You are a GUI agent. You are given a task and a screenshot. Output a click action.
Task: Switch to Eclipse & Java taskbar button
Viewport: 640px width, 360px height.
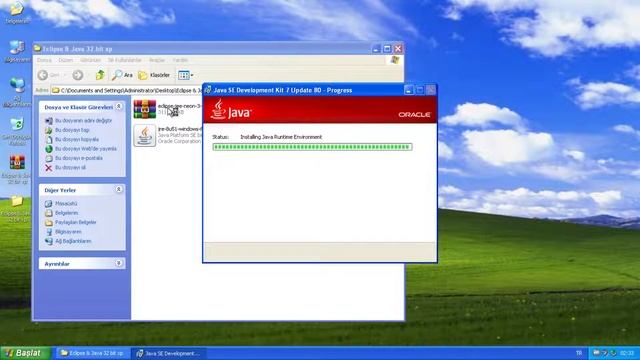tap(92, 353)
